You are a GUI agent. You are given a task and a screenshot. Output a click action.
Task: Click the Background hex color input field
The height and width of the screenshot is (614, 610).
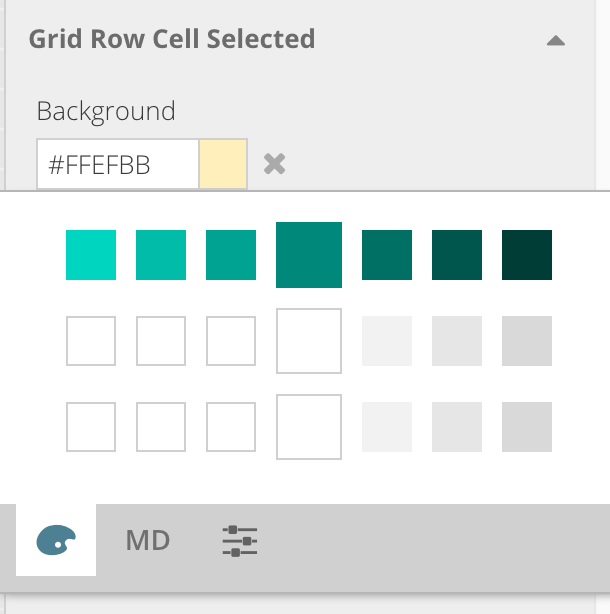[117, 165]
